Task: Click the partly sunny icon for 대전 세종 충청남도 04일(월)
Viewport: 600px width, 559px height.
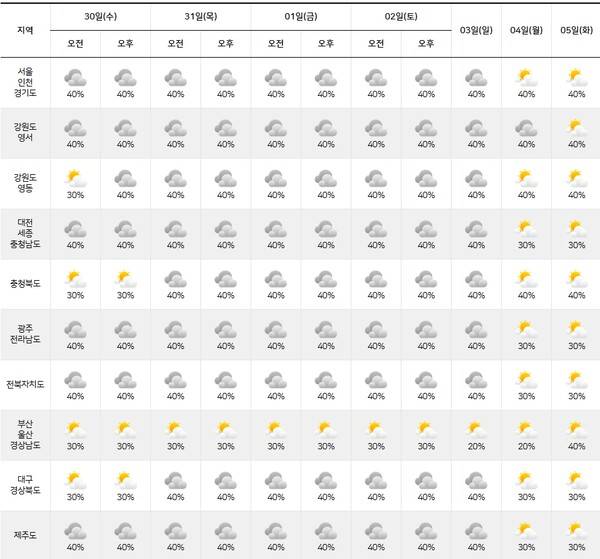Action: click(x=526, y=229)
